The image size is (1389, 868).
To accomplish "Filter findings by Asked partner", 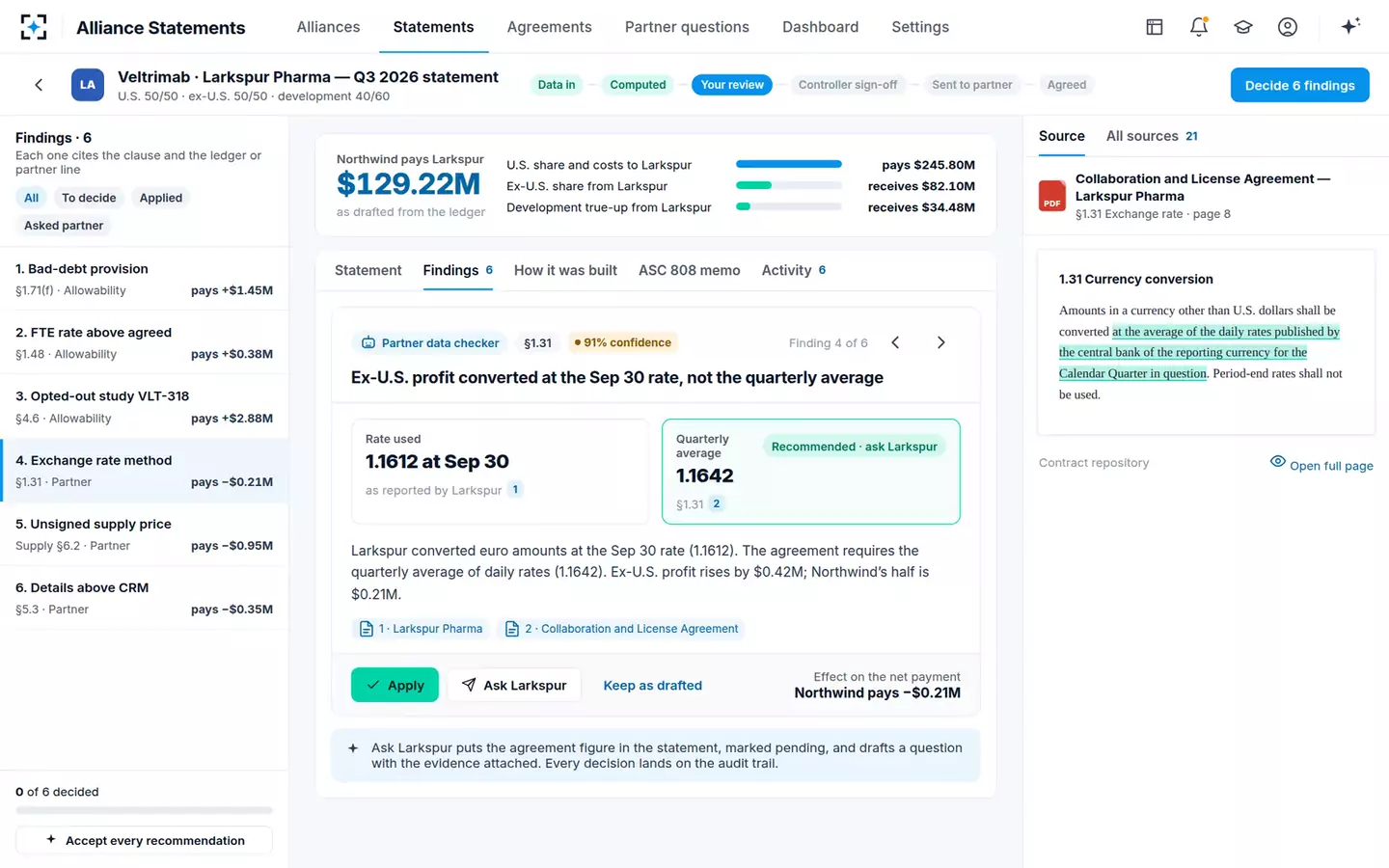I will (x=64, y=226).
